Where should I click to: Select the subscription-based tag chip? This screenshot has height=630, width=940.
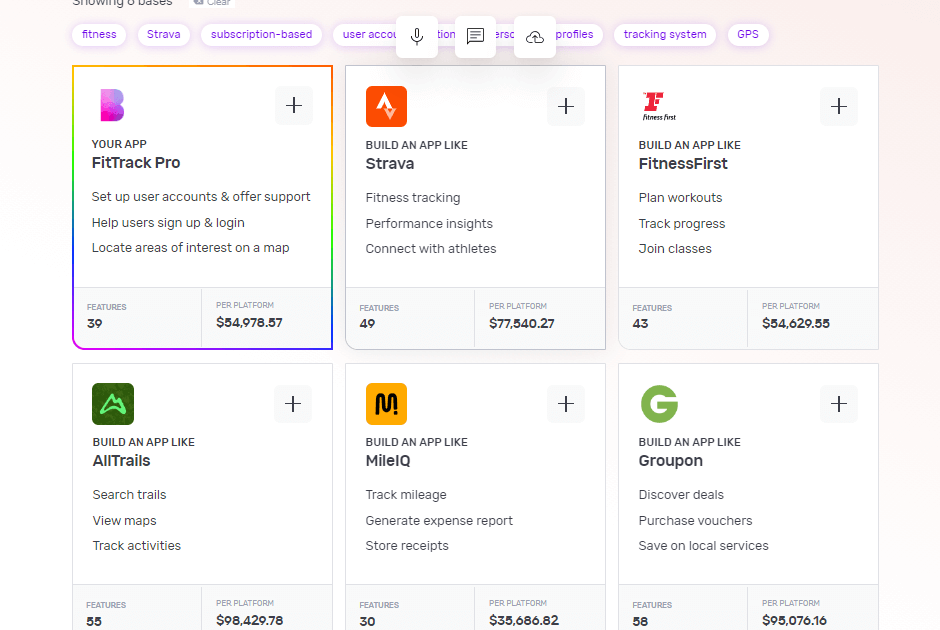[261, 35]
